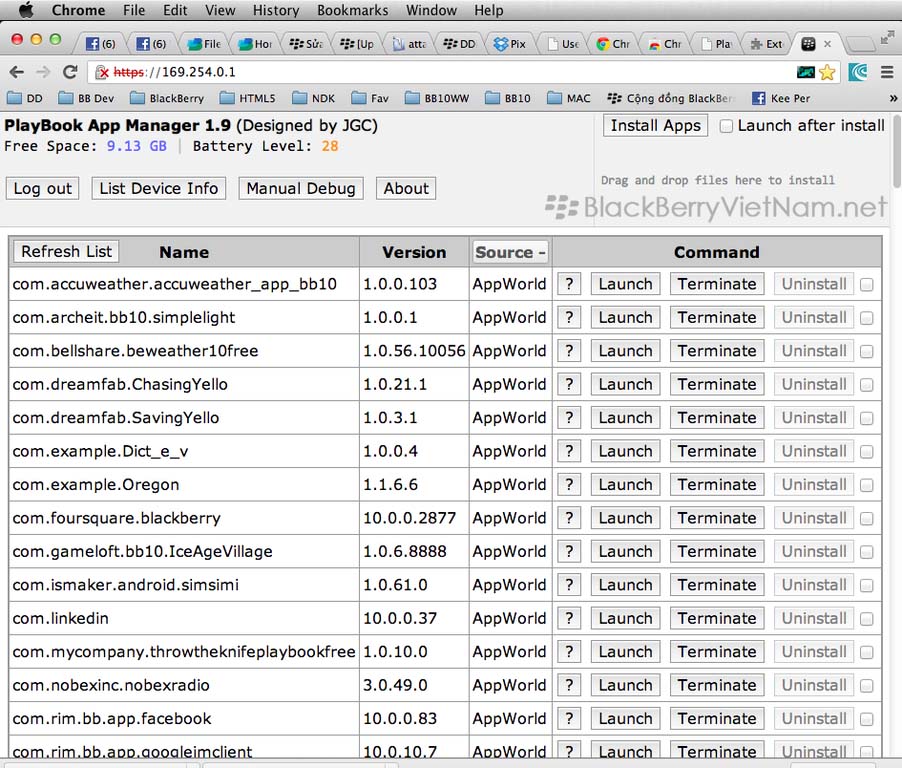Viewport: 902px width, 768px height.
Task: Click the page vertical scrollbar
Action: (x=897, y=151)
